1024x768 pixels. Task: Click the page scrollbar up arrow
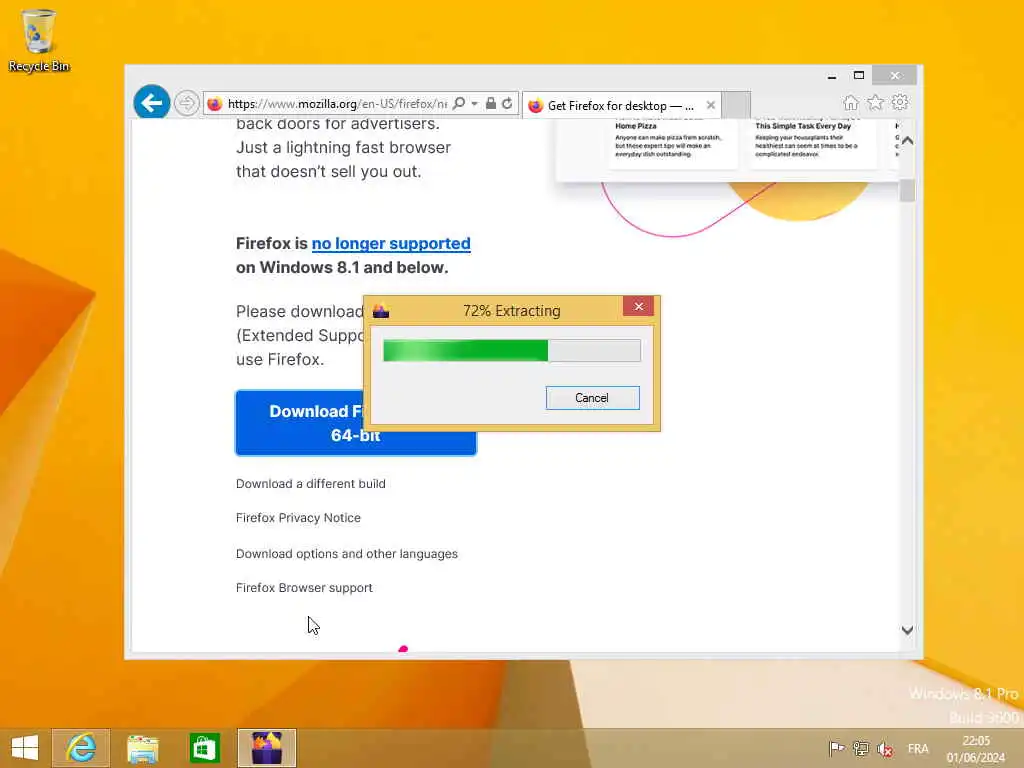(907, 140)
